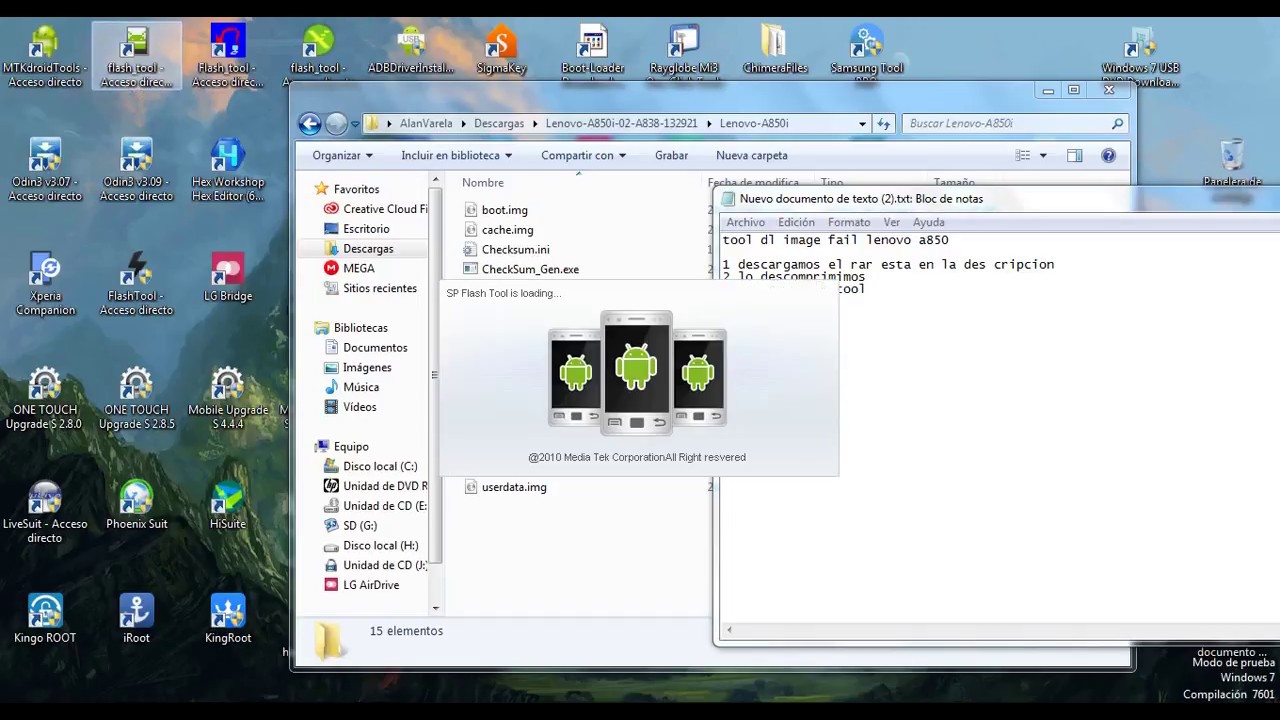
Task: Open Organizar dropdown menu
Action: (342, 155)
